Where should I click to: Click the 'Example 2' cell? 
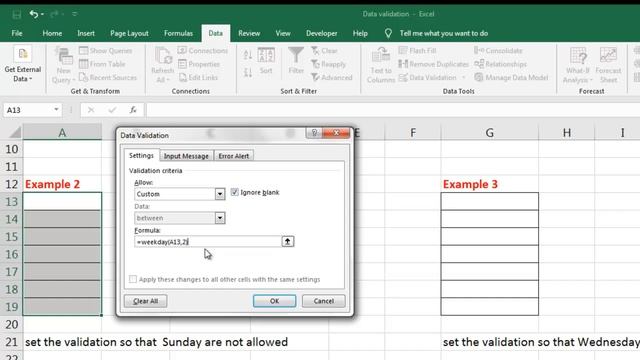[x=62, y=184]
